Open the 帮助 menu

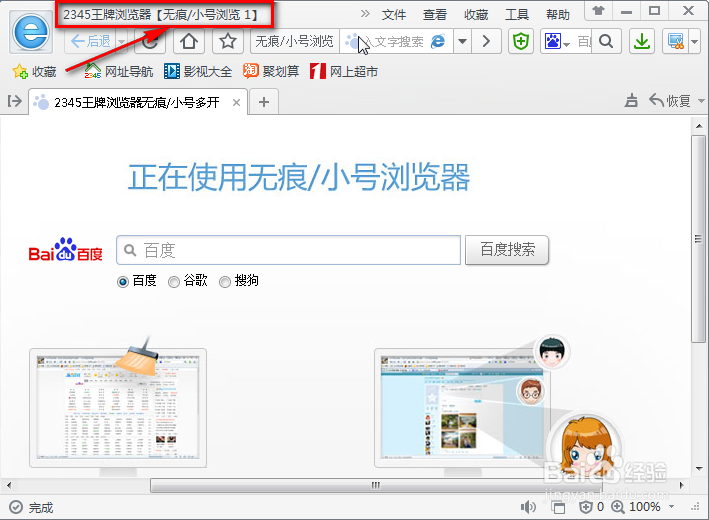[x=558, y=14]
